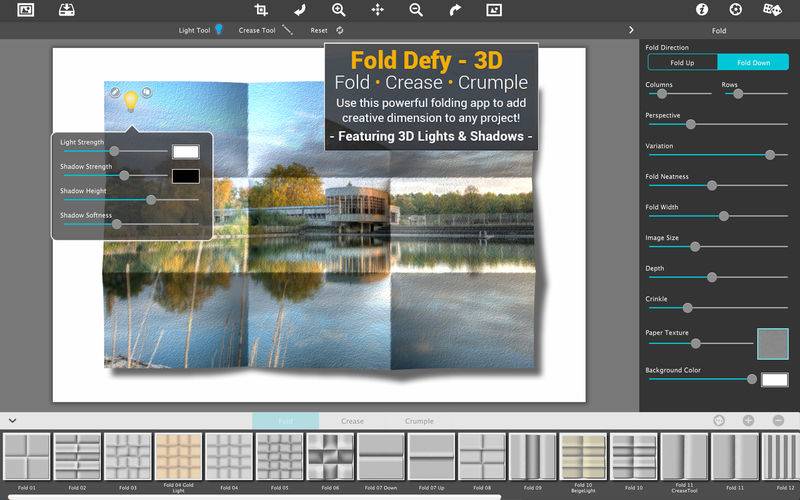The width and height of the screenshot is (800, 500).
Task: Click the Shadow Strength slider handle
Action: coord(124,176)
